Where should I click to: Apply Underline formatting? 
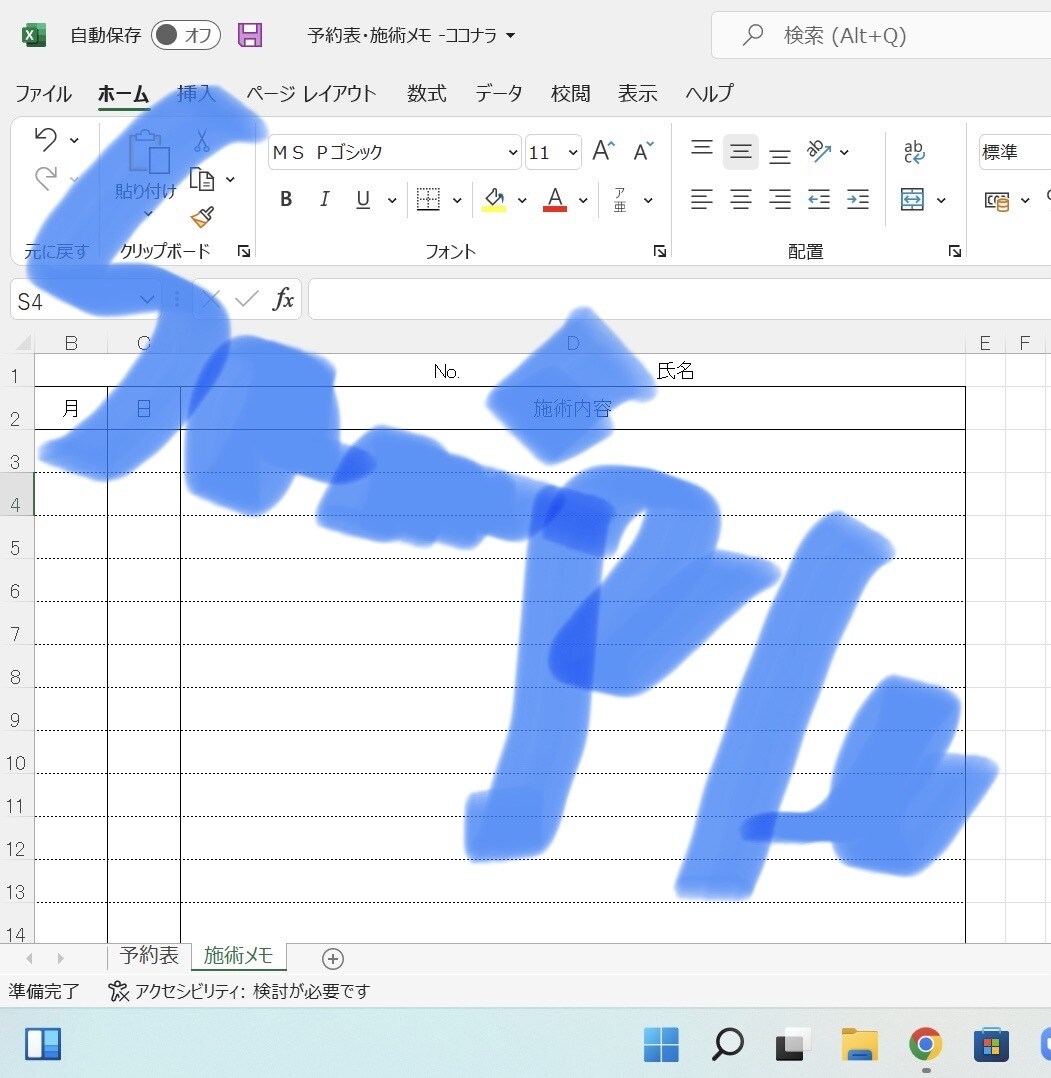click(363, 199)
